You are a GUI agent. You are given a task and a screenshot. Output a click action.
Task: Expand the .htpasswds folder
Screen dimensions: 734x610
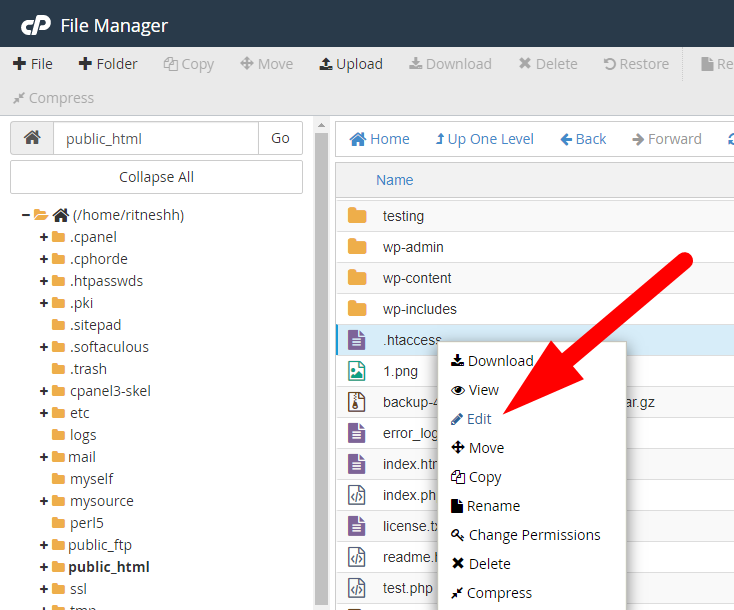pyautogui.click(x=44, y=281)
